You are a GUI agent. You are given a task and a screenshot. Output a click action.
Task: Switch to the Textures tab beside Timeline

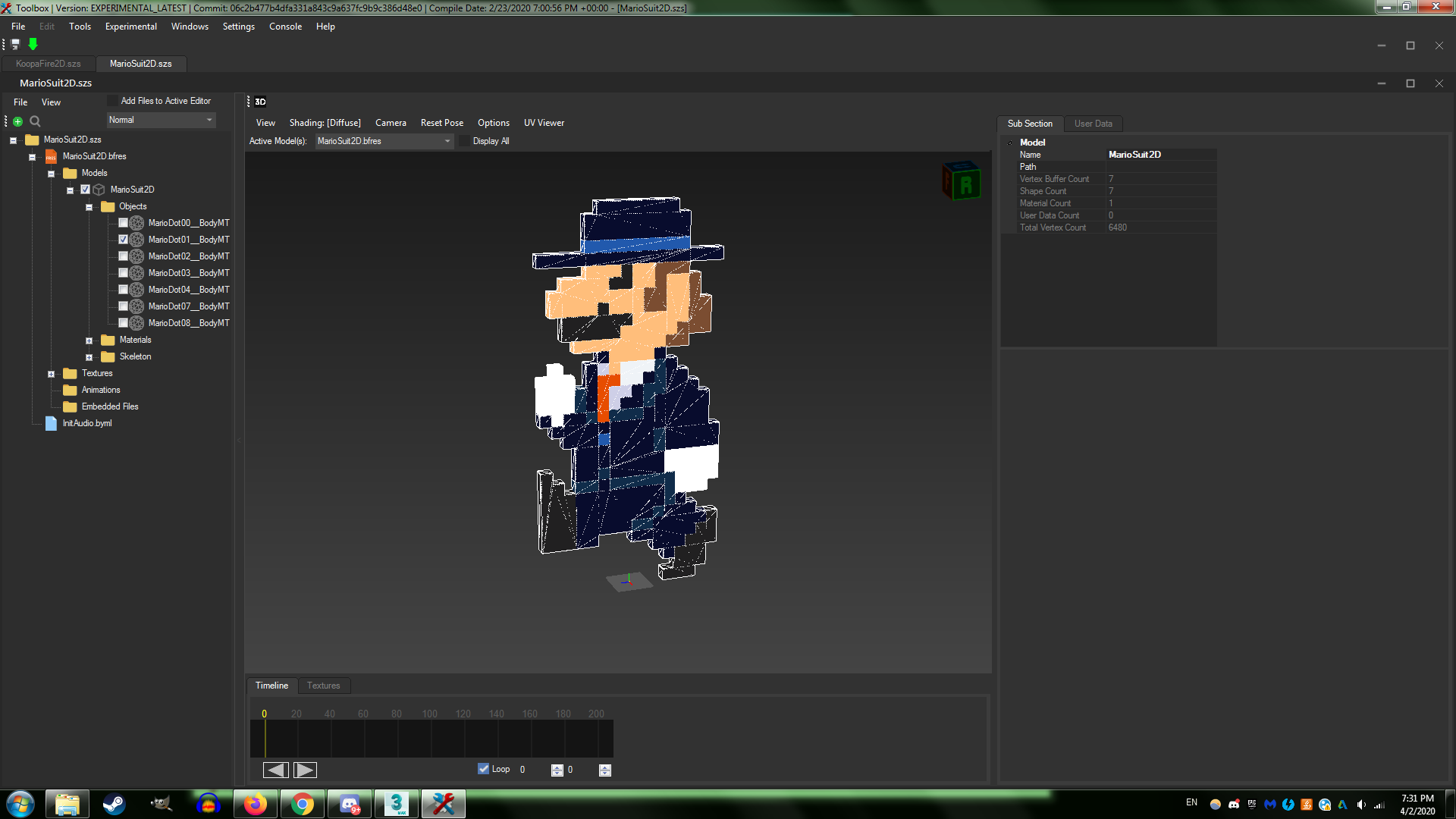[x=323, y=686]
